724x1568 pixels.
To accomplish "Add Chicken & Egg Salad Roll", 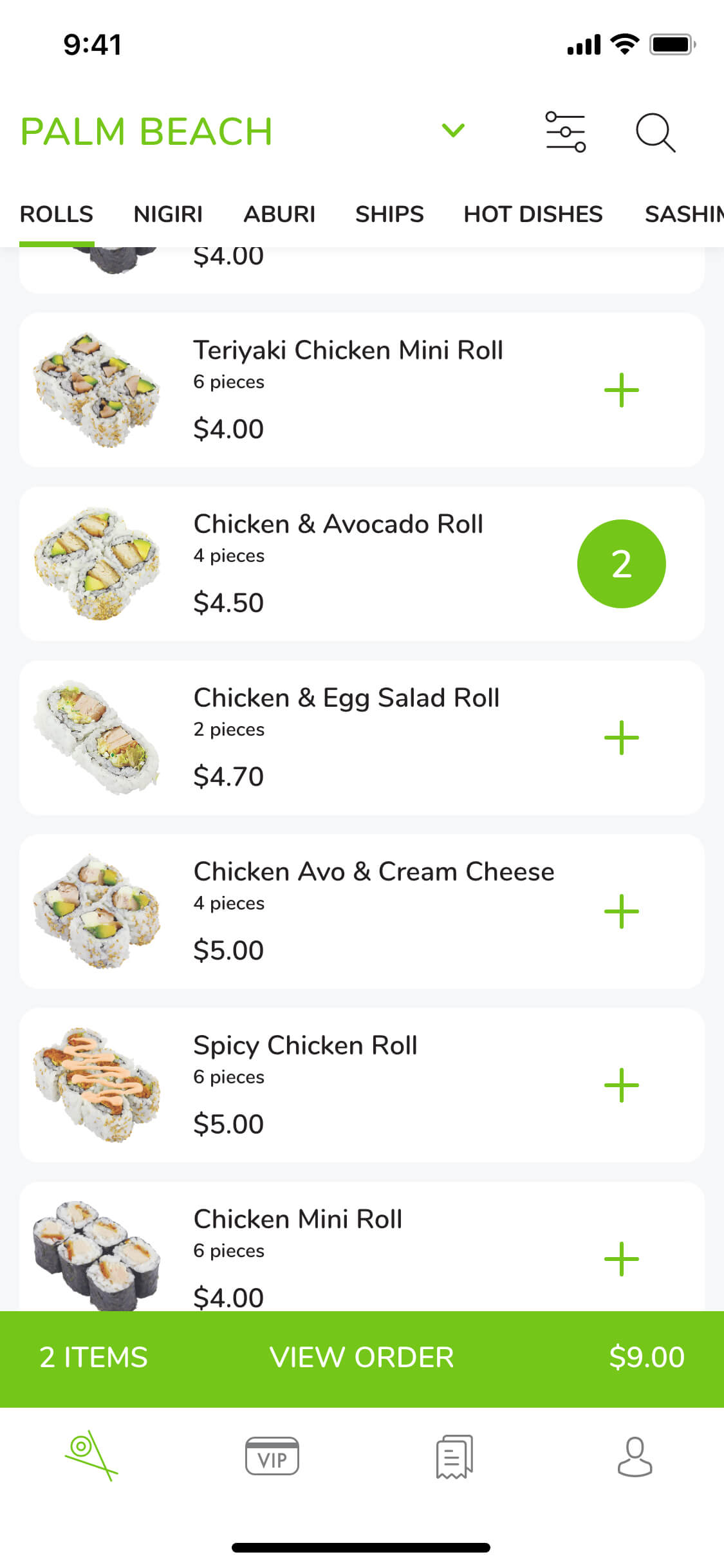I will [x=621, y=738].
